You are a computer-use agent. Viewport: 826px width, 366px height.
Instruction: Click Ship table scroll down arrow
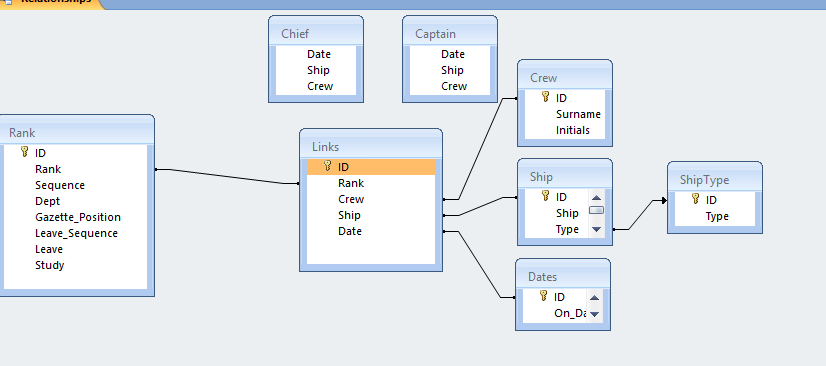click(596, 229)
